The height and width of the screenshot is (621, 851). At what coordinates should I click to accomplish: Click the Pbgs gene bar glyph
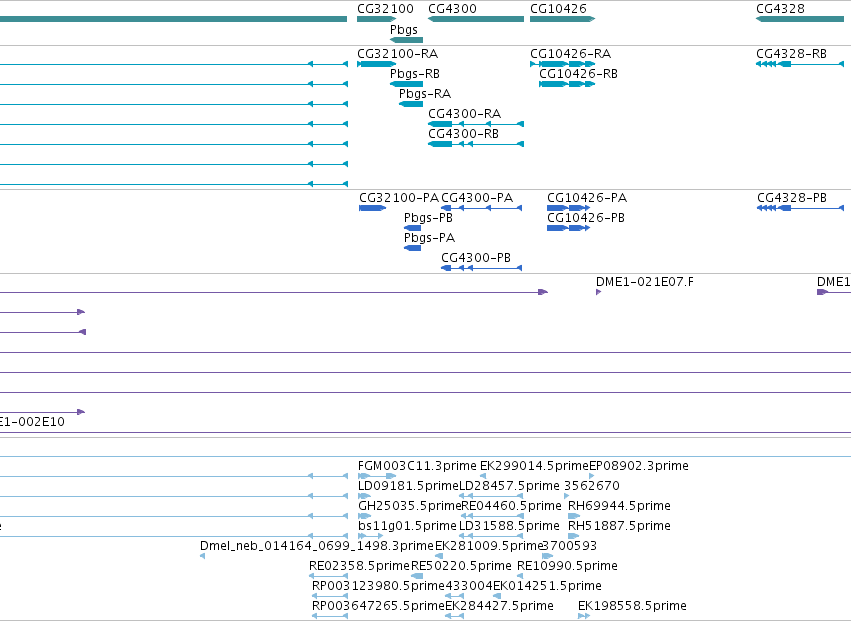point(406,40)
